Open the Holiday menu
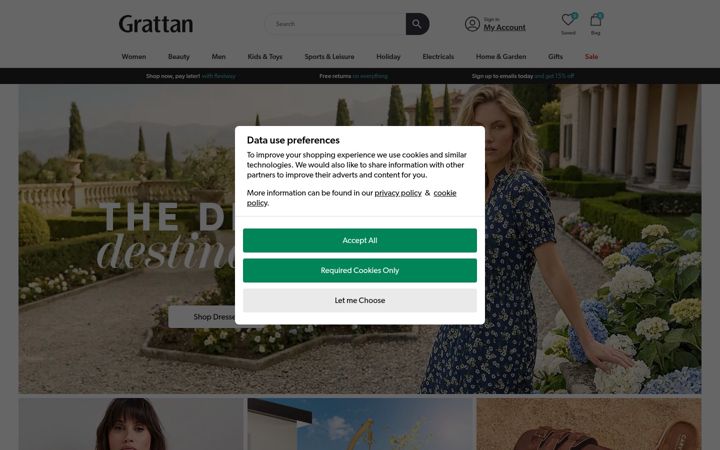This screenshot has height=450, width=720. click(x=388, y=56)
